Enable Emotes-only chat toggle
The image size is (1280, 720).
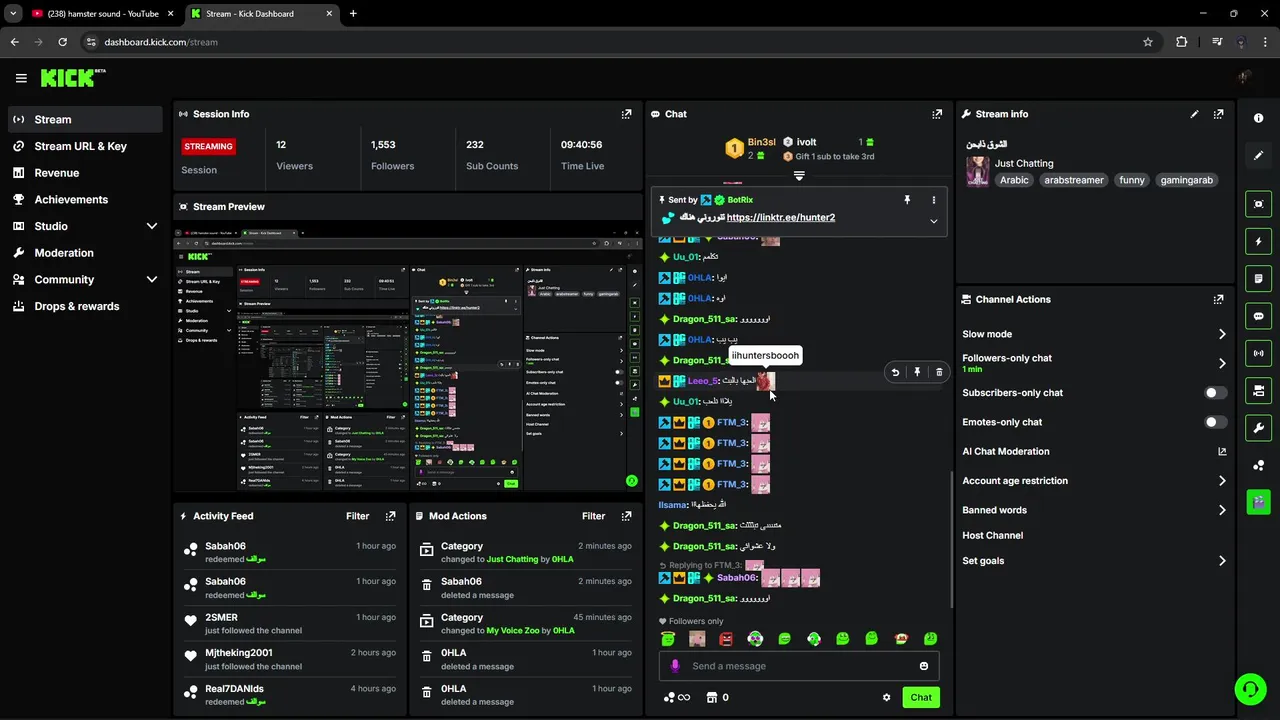1215,422
